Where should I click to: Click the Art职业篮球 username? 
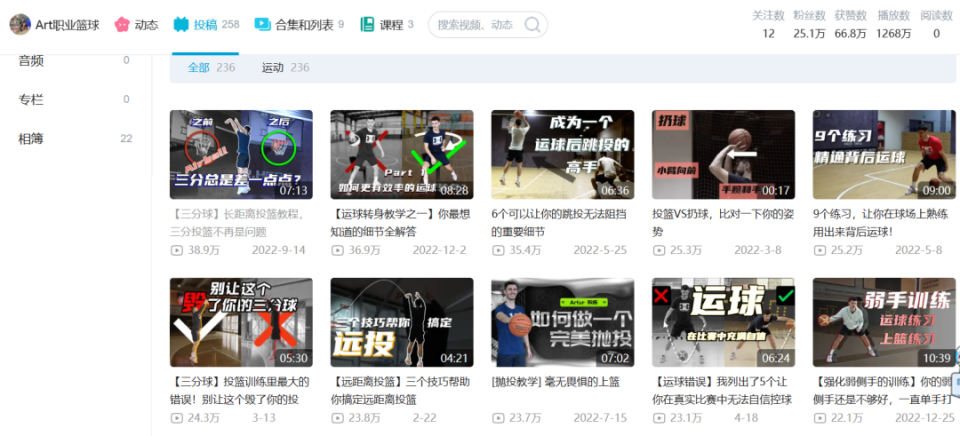[67, 25]
